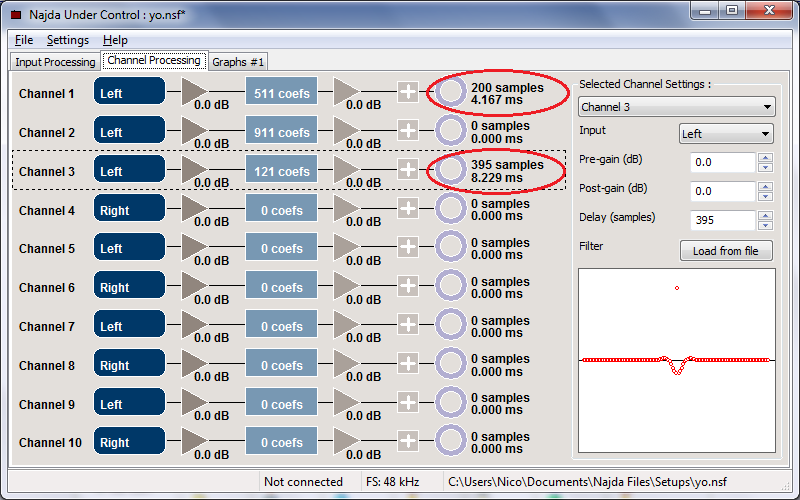
Task: Decrease Delay samples with the down arrow
Action: click(765, 226)
